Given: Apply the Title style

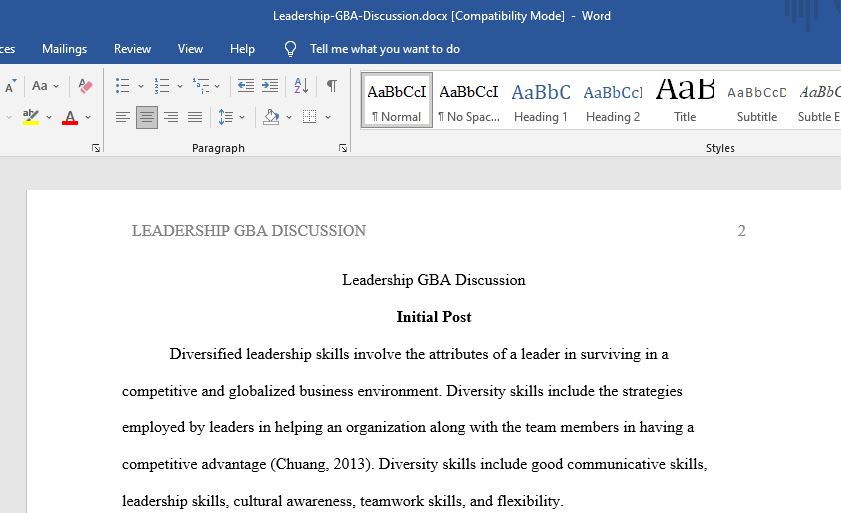Looking at the screenshot, I should pyautogui.click(x=685, y=100).
